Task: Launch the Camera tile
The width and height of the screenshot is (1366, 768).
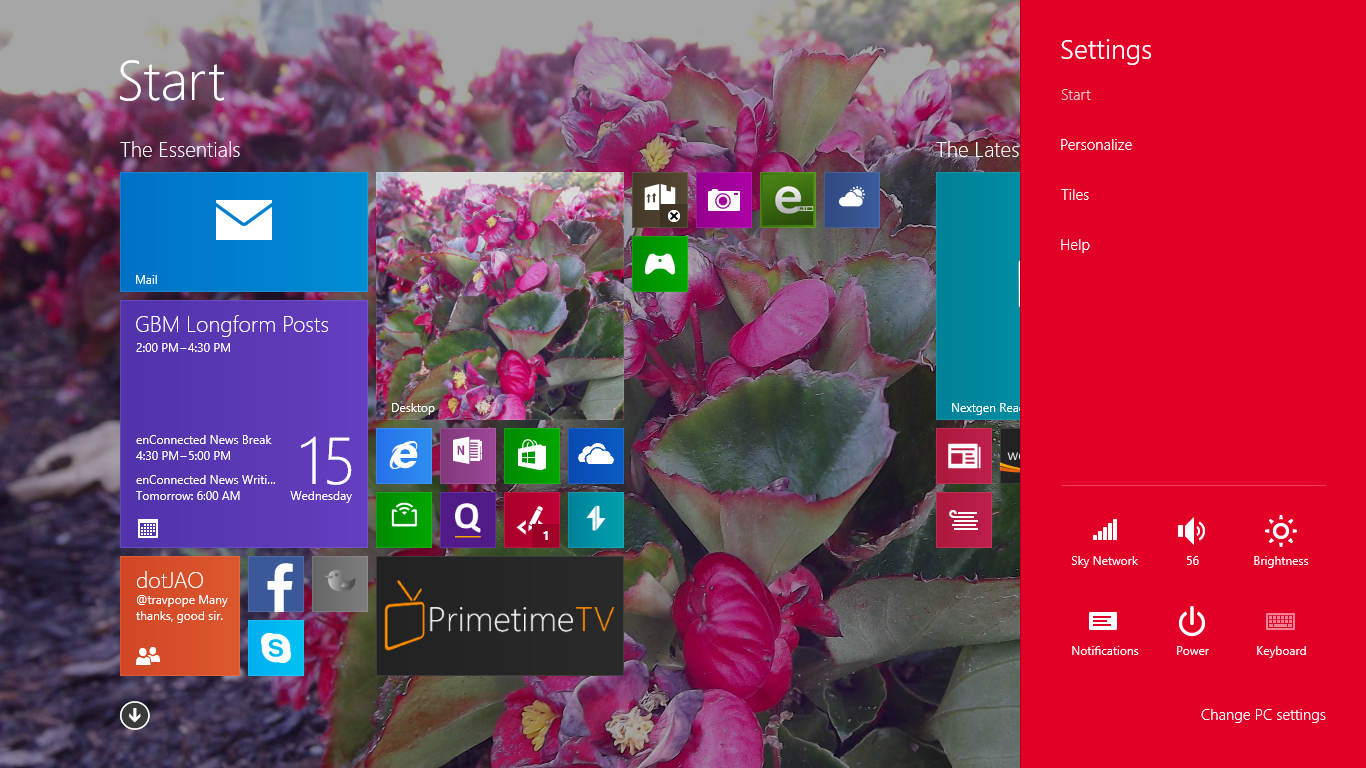Action: click(724, 200)
